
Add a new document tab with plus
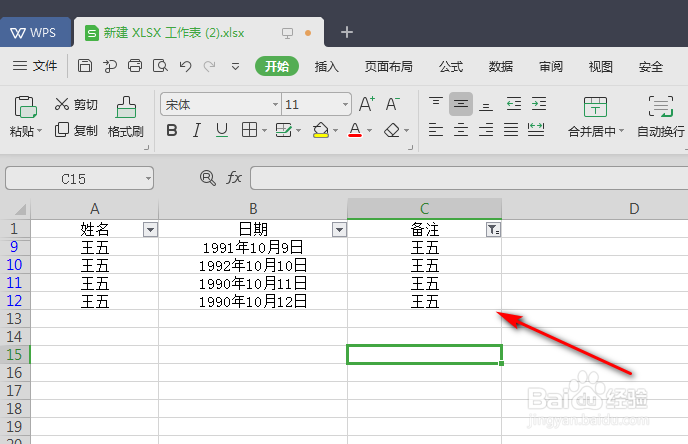point(347,32)
